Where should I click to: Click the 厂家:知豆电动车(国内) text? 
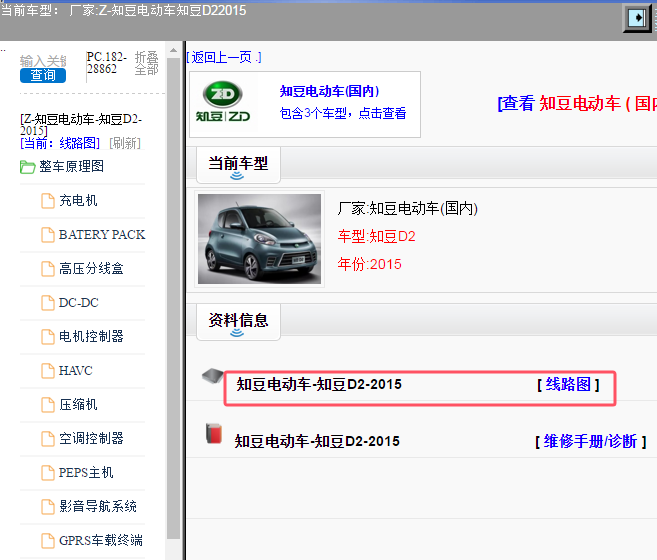408,208
